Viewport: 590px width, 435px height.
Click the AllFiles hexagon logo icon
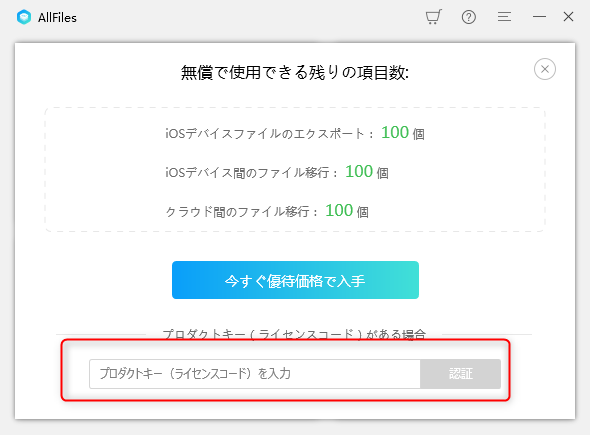pyautogui.click(x=24, y=17)
